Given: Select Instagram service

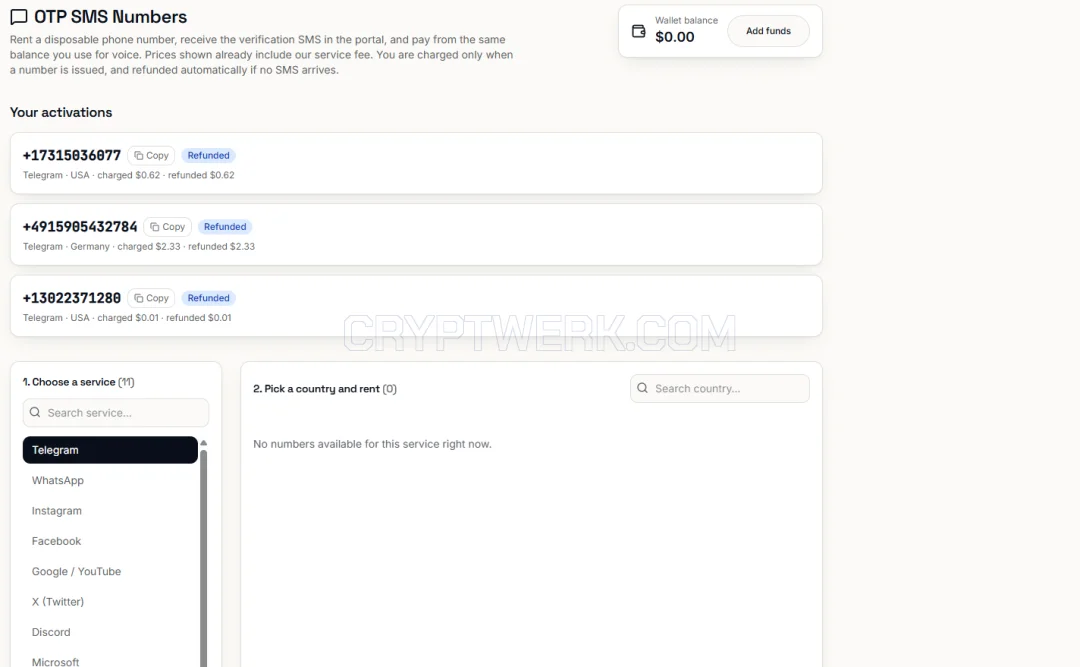Looking at the screenshot, I should point(110,511).
